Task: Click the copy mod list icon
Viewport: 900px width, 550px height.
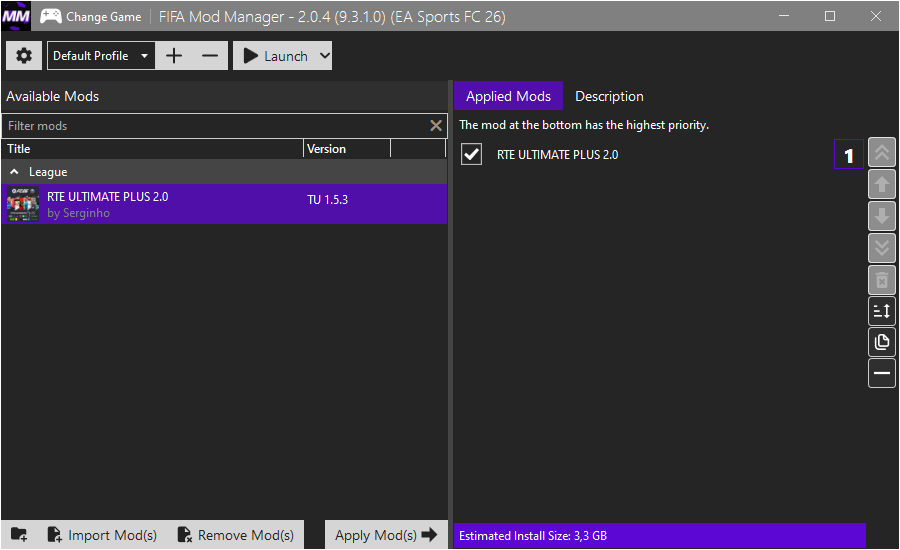Action: click(882, 342)
